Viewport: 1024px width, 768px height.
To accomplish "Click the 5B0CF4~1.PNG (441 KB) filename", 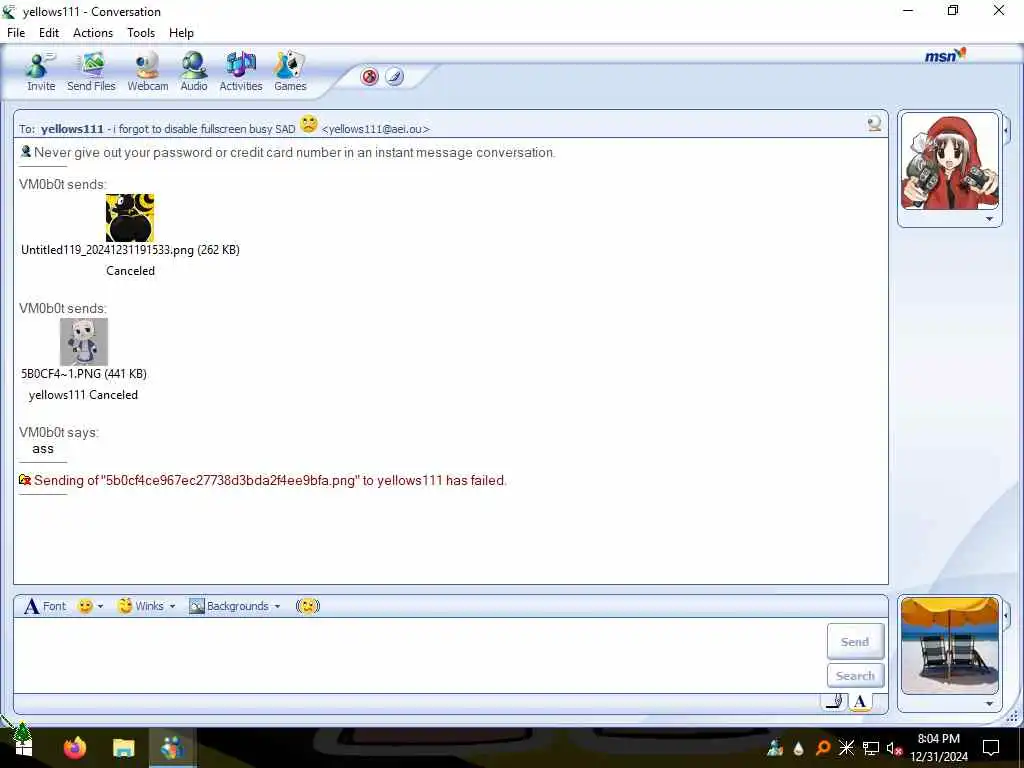I will [x=84, y=374].
